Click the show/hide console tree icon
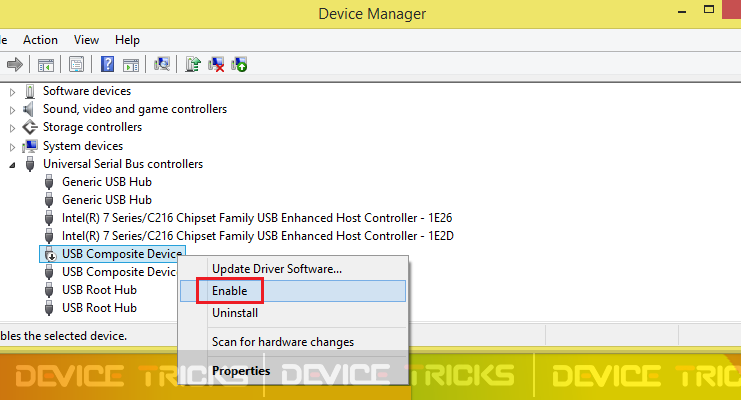Screen dimensions: 741x400 click(x=46, y=65)
